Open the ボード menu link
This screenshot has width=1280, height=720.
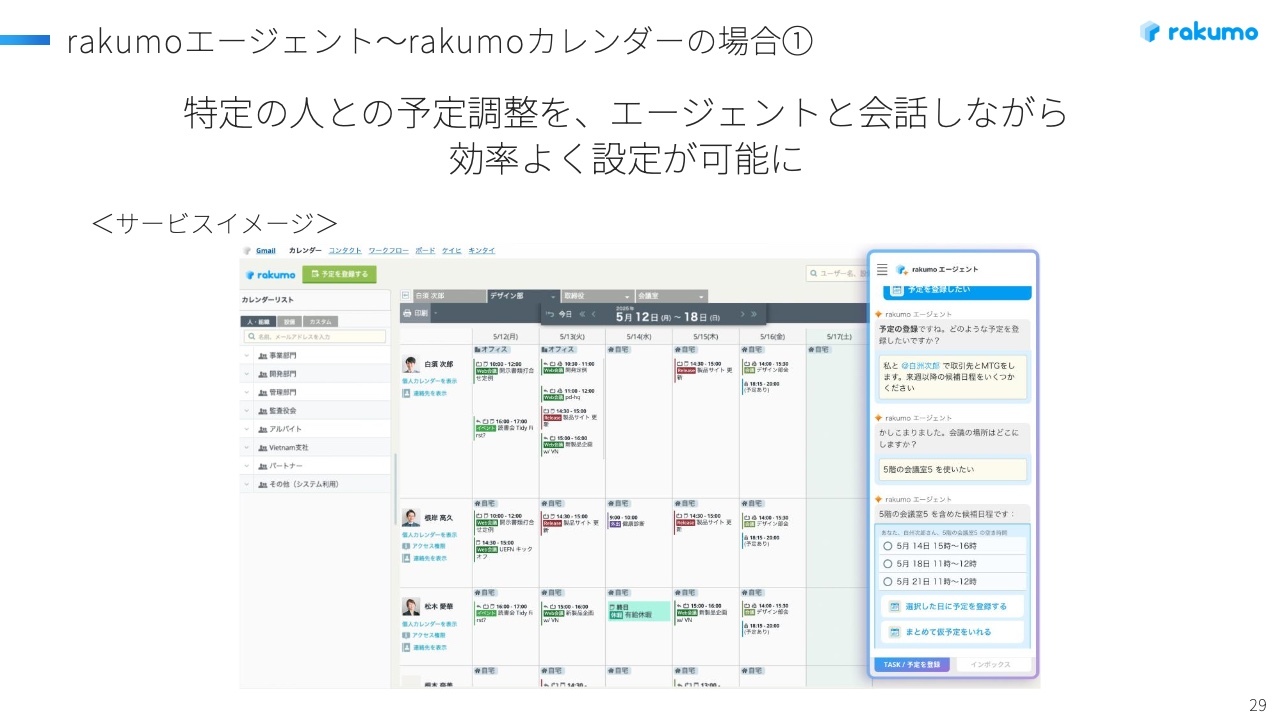coord(425,251)
